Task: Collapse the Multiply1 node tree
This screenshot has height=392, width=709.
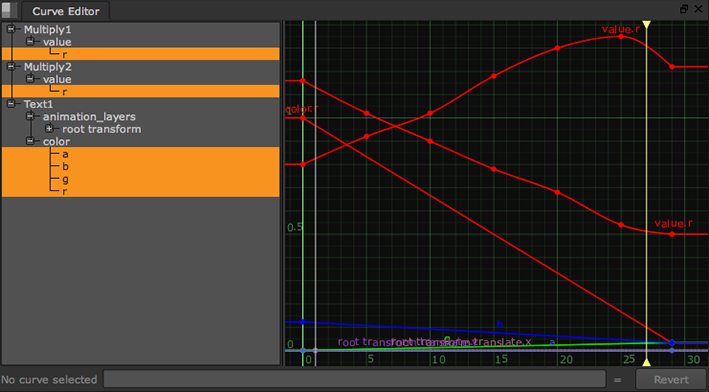Action: pyautogui.click(x=11, y=29)
